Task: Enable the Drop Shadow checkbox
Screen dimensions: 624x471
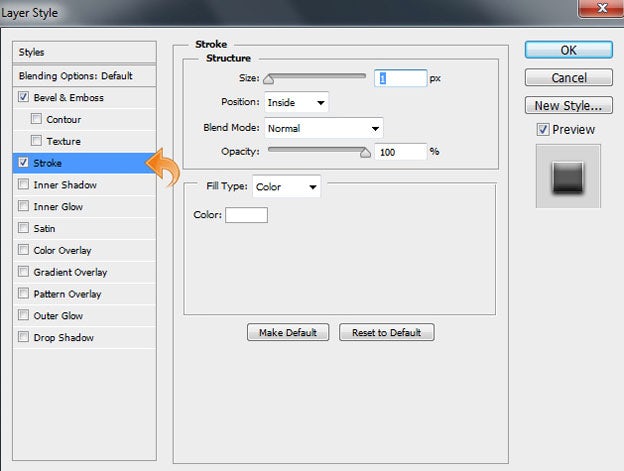Action: pos(23,337)
